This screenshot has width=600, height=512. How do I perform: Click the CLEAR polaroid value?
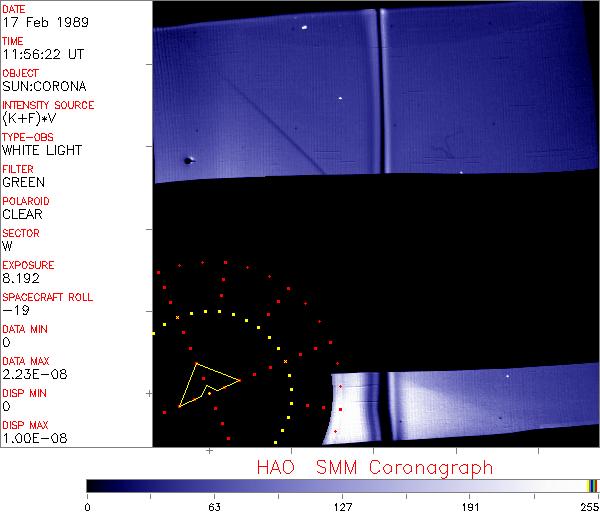tap(23, 214)
